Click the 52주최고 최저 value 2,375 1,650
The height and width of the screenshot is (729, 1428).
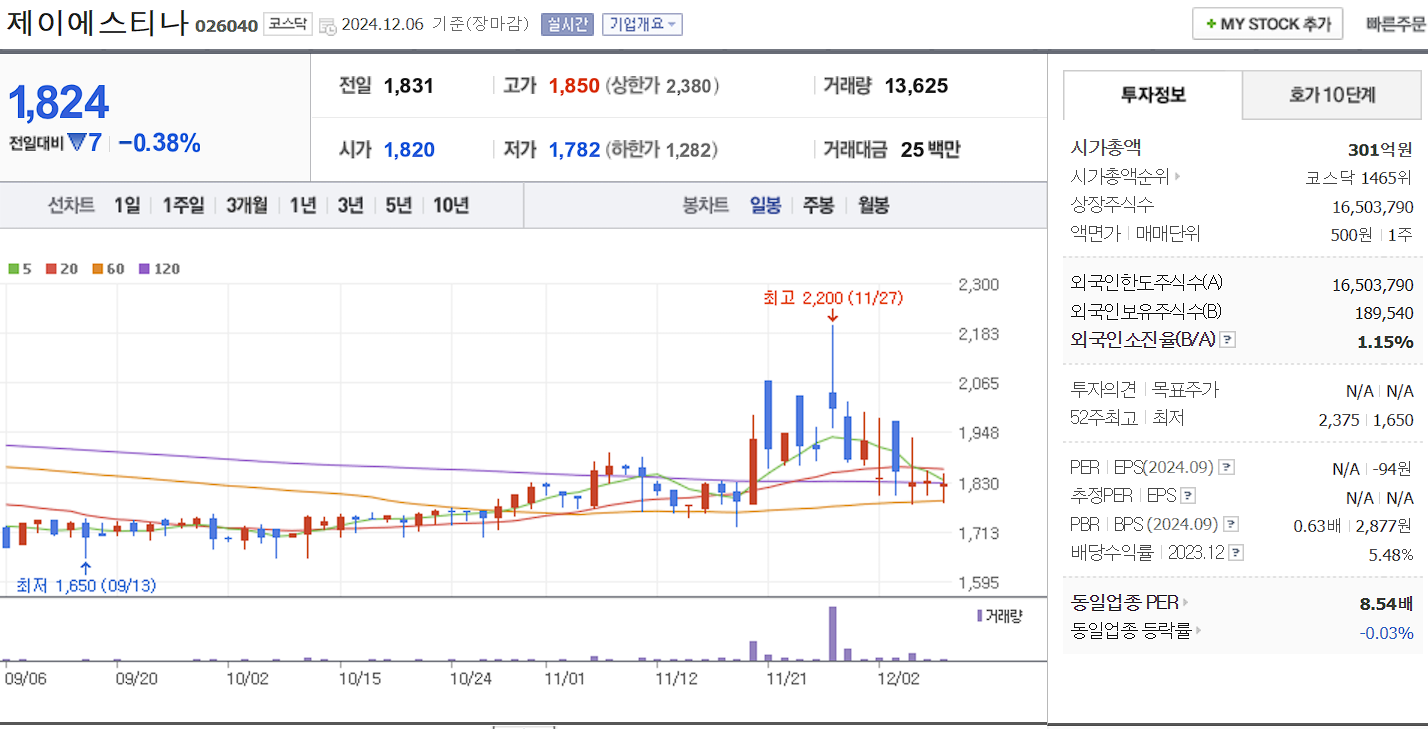(1364, 419)
